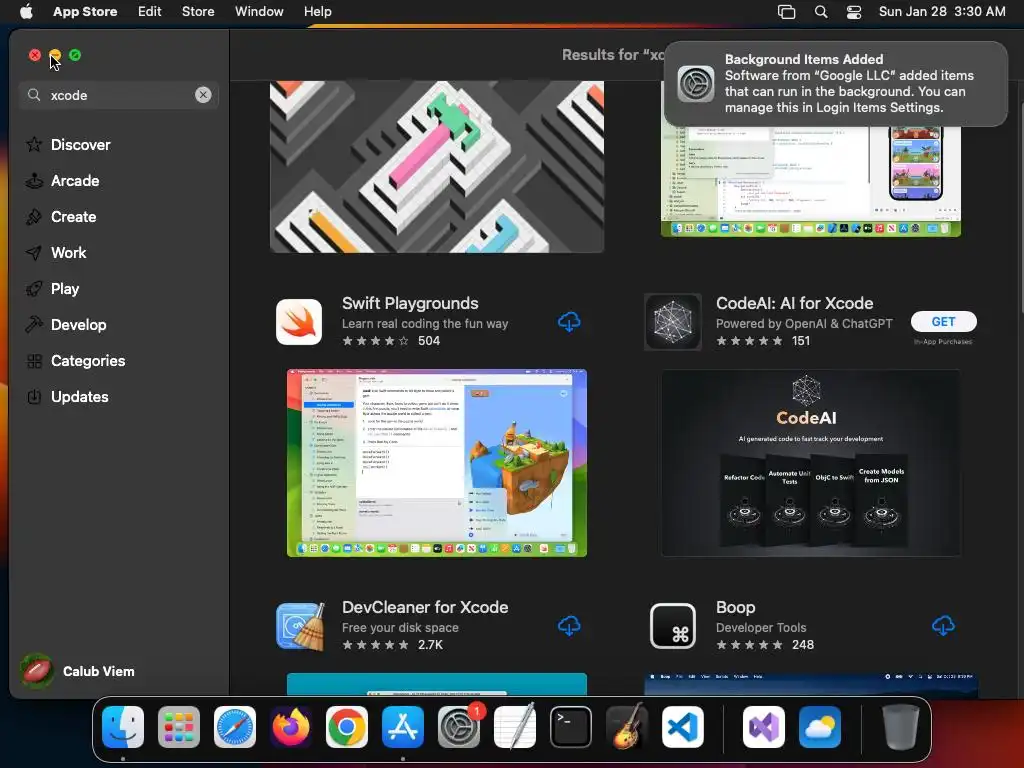1024x768 pixels.
Task: Open the Swift Playgrounds title link
Action: (x=410, y=303)
